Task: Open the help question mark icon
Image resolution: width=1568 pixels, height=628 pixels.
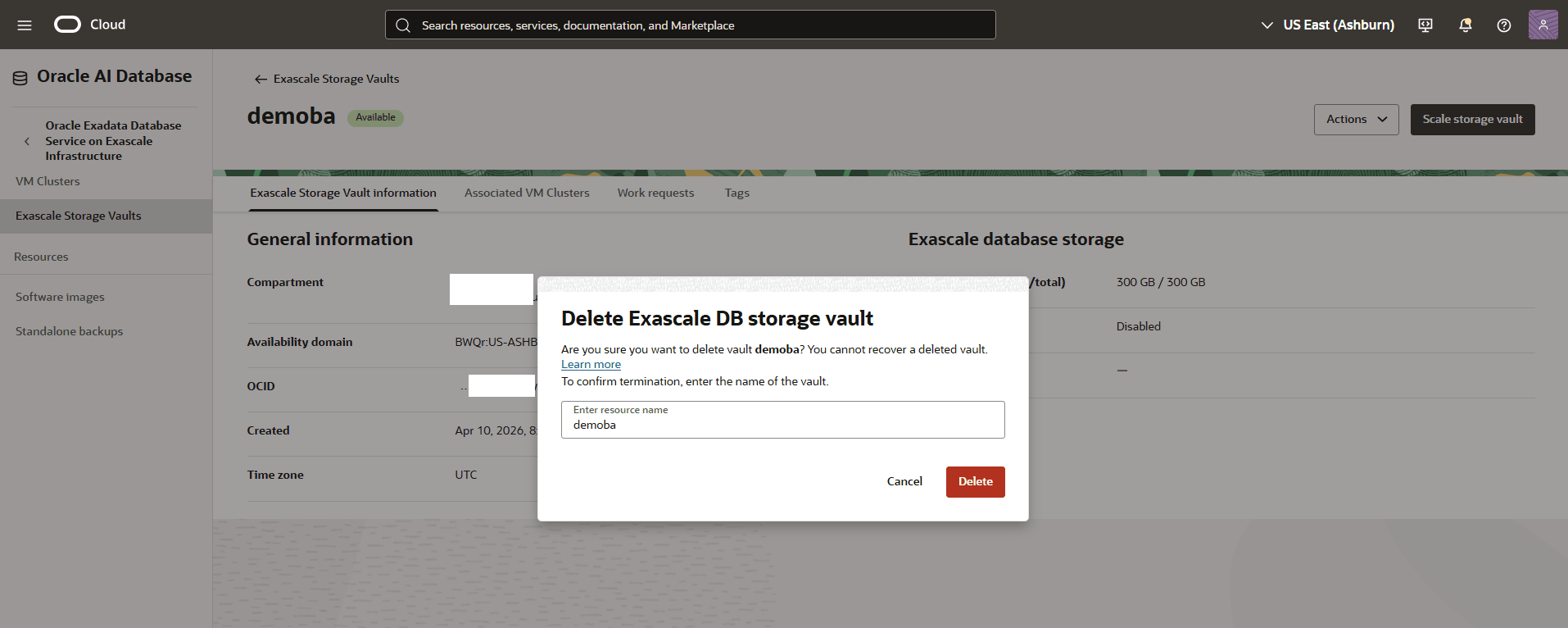Action: point(1504,25)
